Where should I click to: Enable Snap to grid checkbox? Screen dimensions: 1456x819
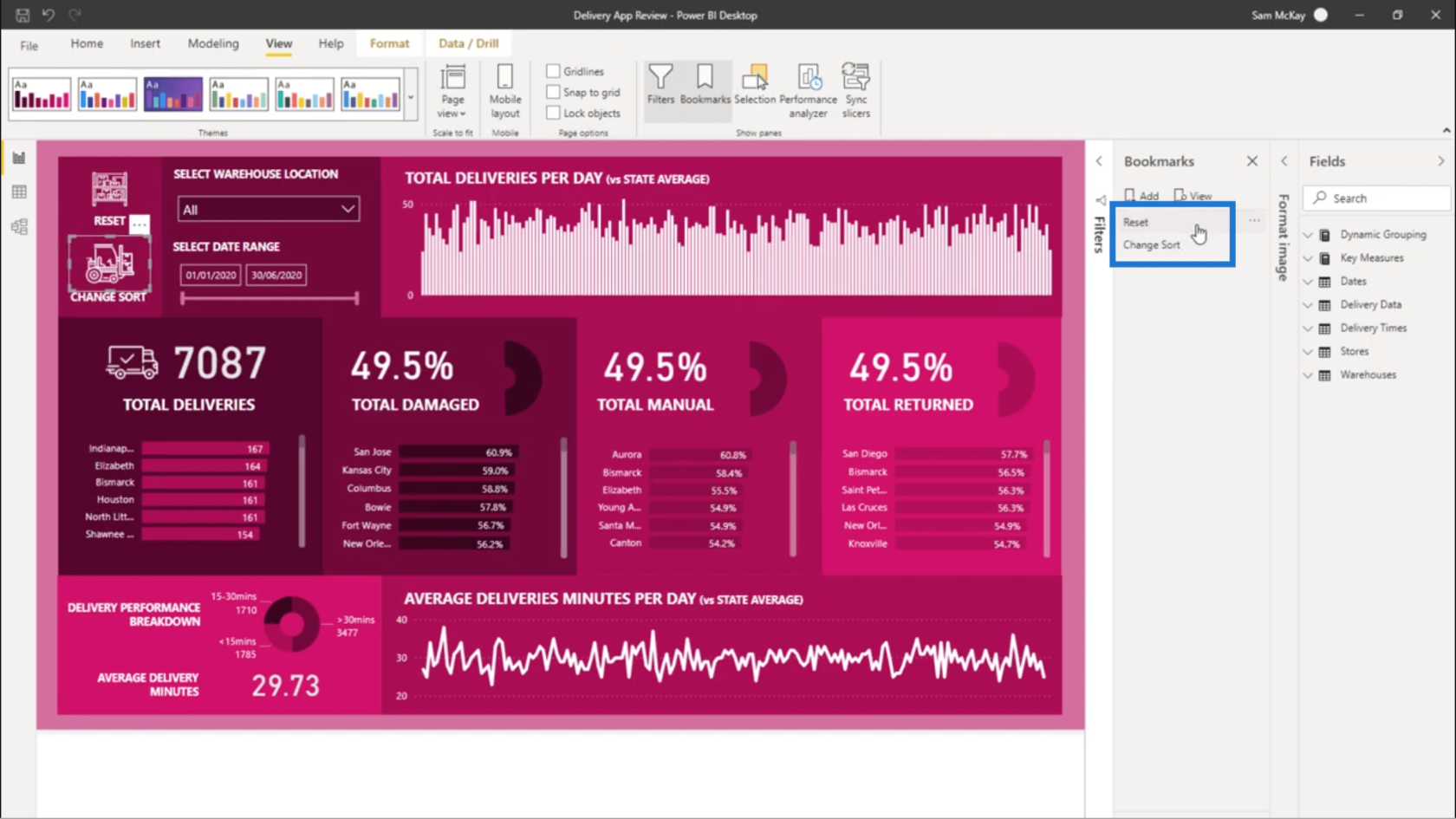click(553, 92)
